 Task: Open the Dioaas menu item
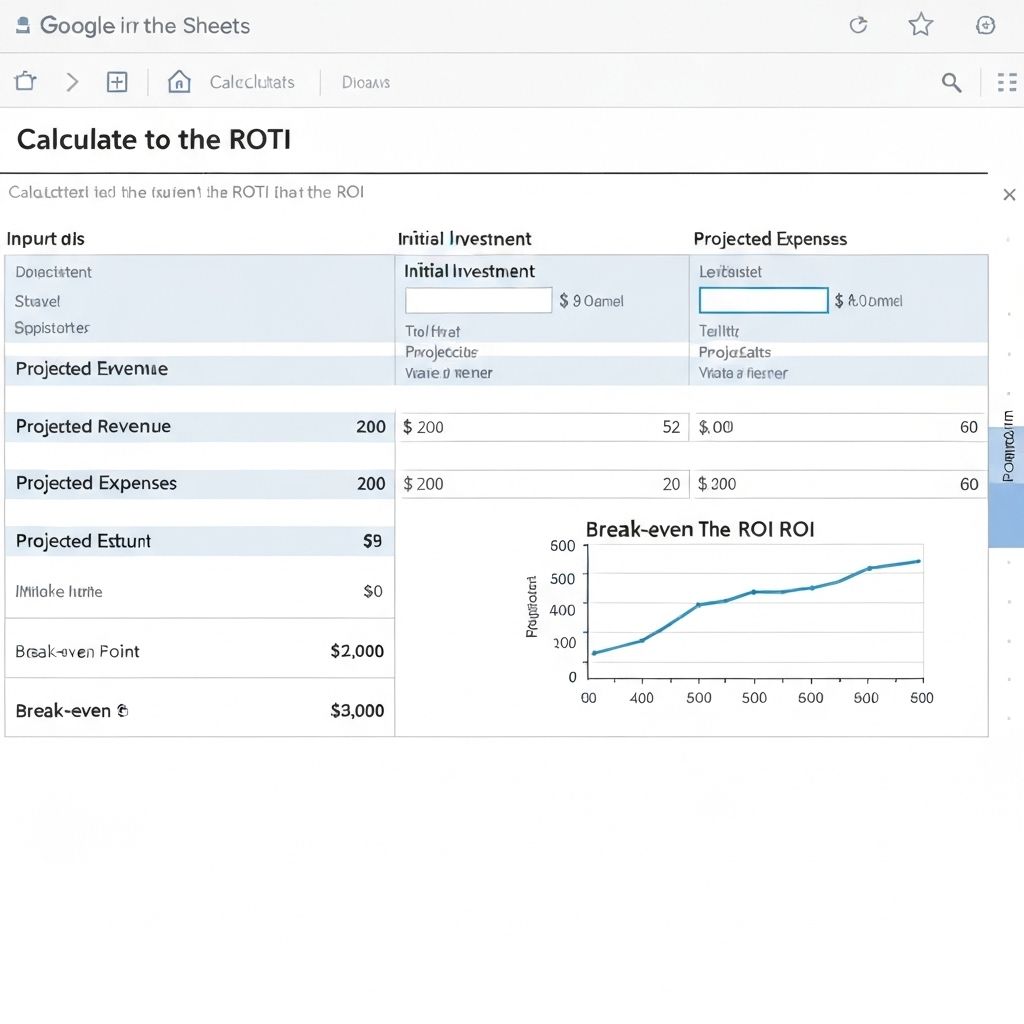pyautogui.click(x=365, y=82)
